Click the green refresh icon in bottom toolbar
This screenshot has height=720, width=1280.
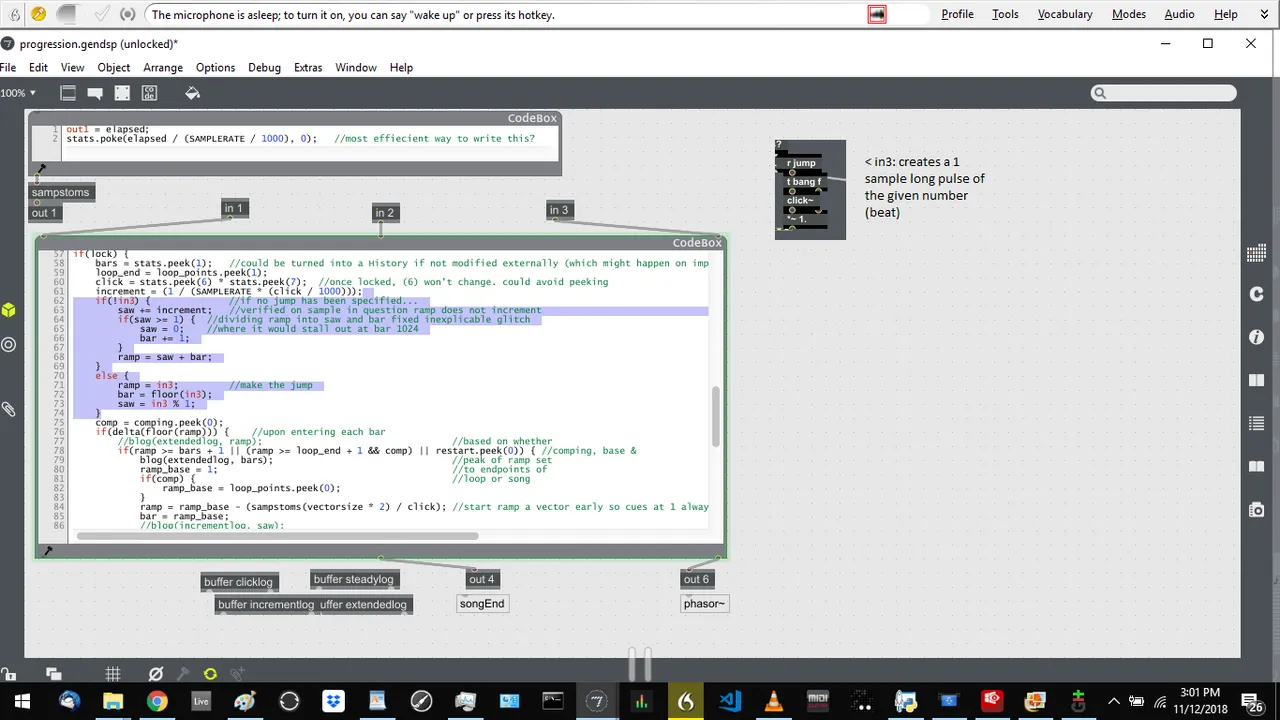pyautogui.click(x=210, y=674)
